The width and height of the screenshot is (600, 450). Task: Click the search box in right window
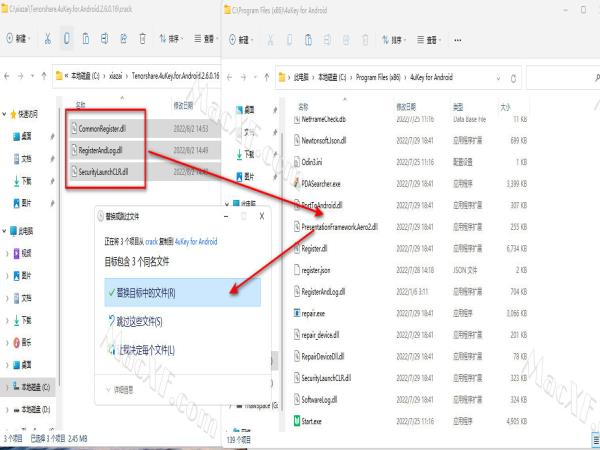pyautogui.click(x=563, y=78)
